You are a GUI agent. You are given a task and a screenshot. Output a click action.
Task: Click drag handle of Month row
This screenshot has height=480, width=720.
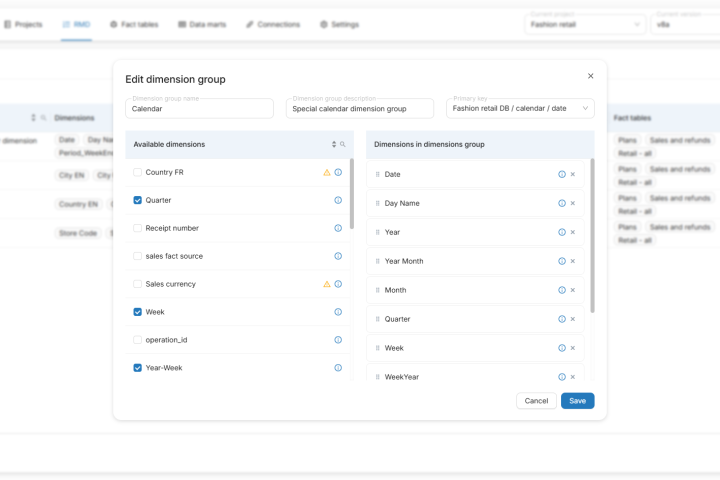pos(377,290)
